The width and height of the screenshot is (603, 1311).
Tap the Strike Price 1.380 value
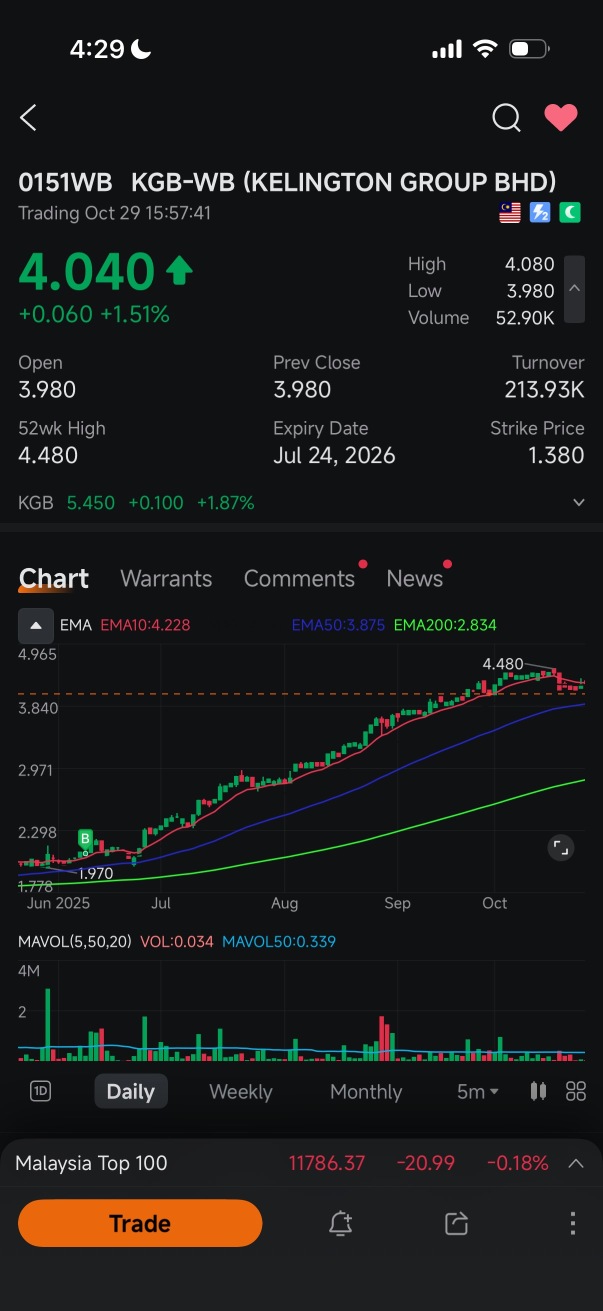point(556,456)
